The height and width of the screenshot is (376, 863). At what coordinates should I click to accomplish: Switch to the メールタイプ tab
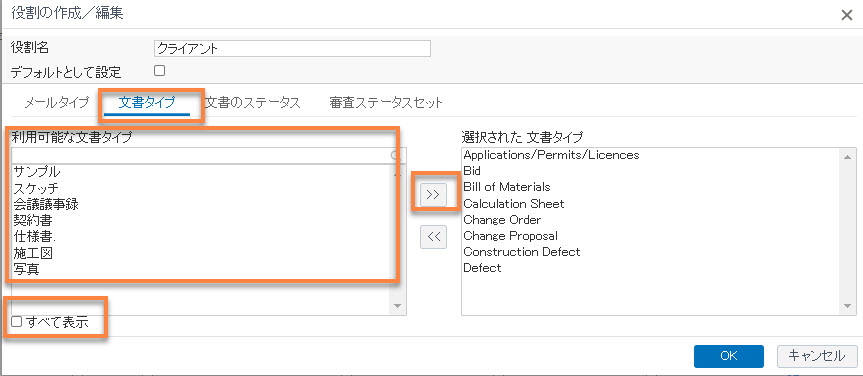pyautogui.click(x=57, y=103)
